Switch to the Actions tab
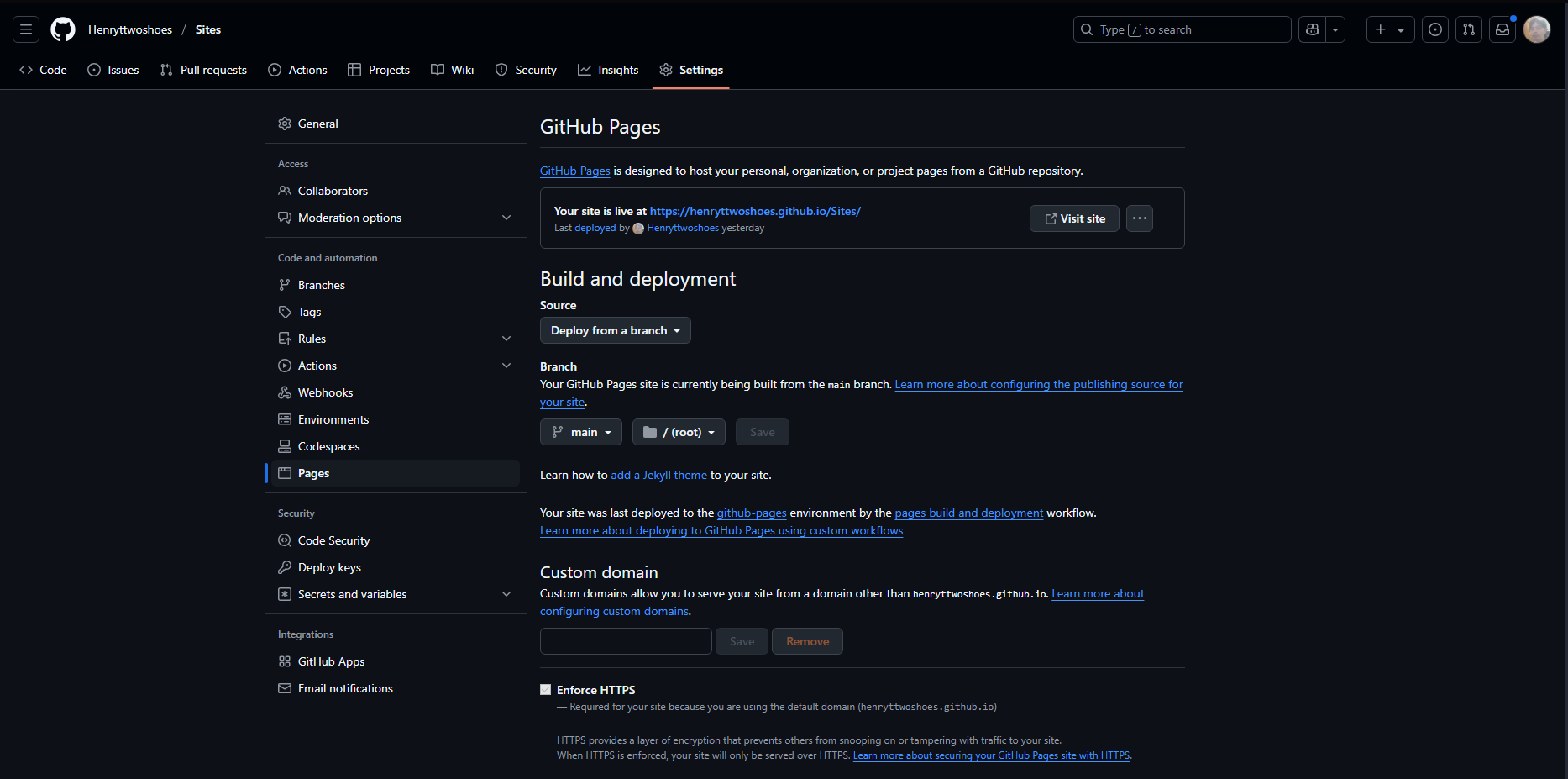The image size is (1568, 779). pyautogui.click(x=297, y=70)
